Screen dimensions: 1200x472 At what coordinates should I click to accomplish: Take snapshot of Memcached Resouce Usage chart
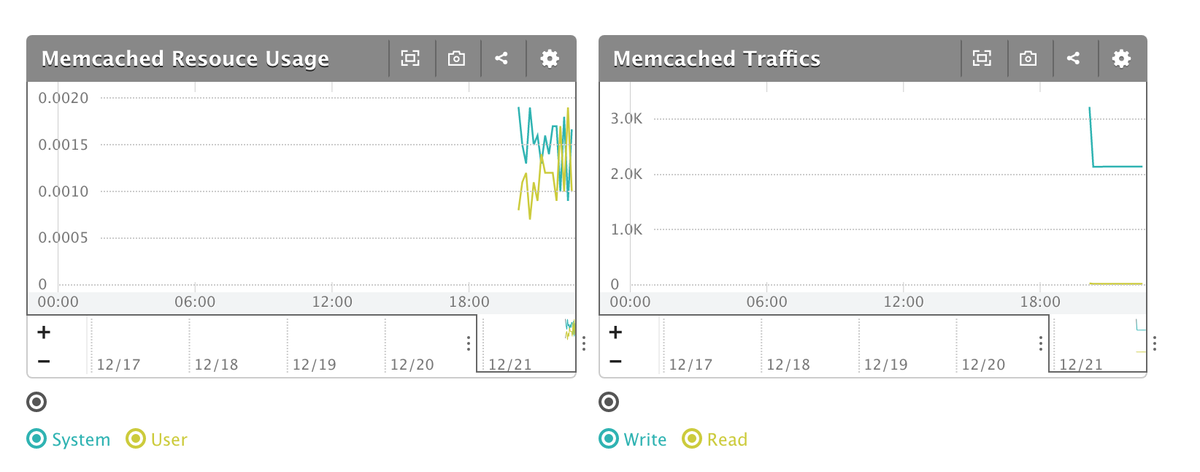pyautogui.click(x=456, y=59)
